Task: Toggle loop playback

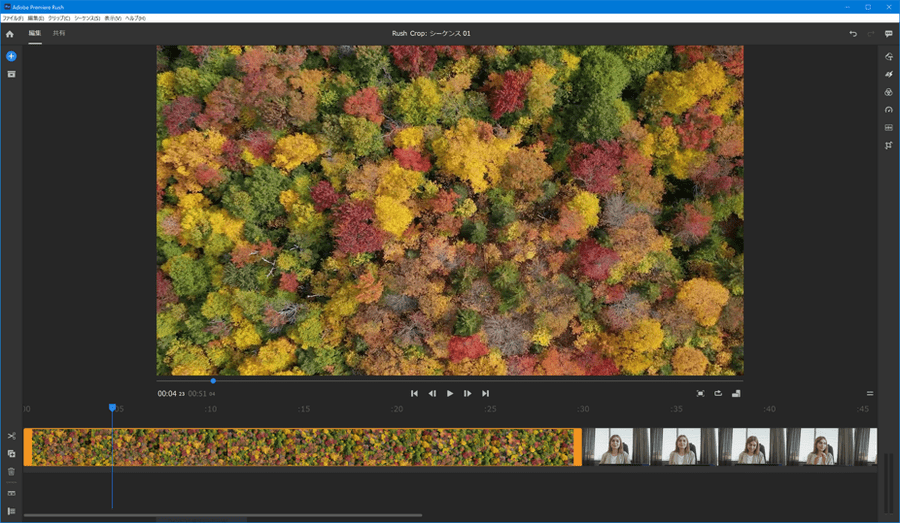Action: (718, 394)
